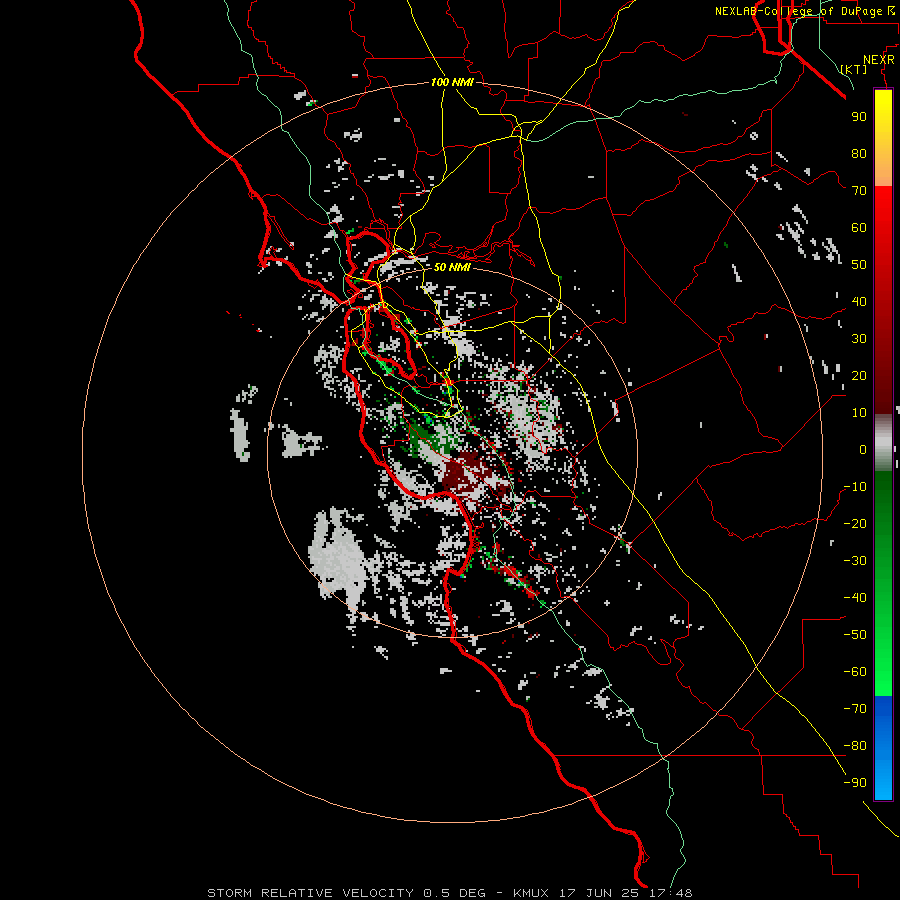Click the positive 40 scale value
This screenshot has height=900, width=900.
[859, 301]
